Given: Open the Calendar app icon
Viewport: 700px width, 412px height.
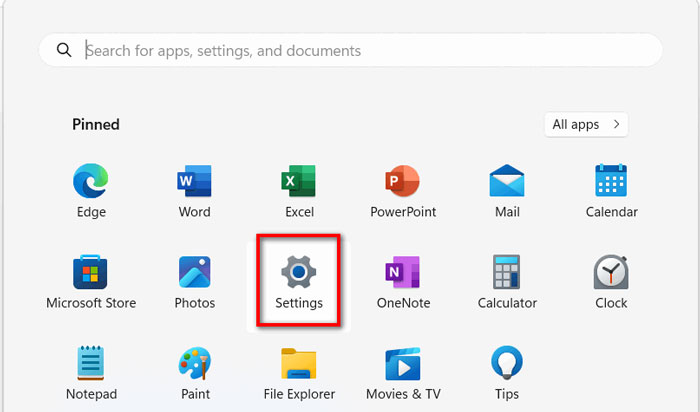Looking at the screenshot, I should (x=611, y=180).
